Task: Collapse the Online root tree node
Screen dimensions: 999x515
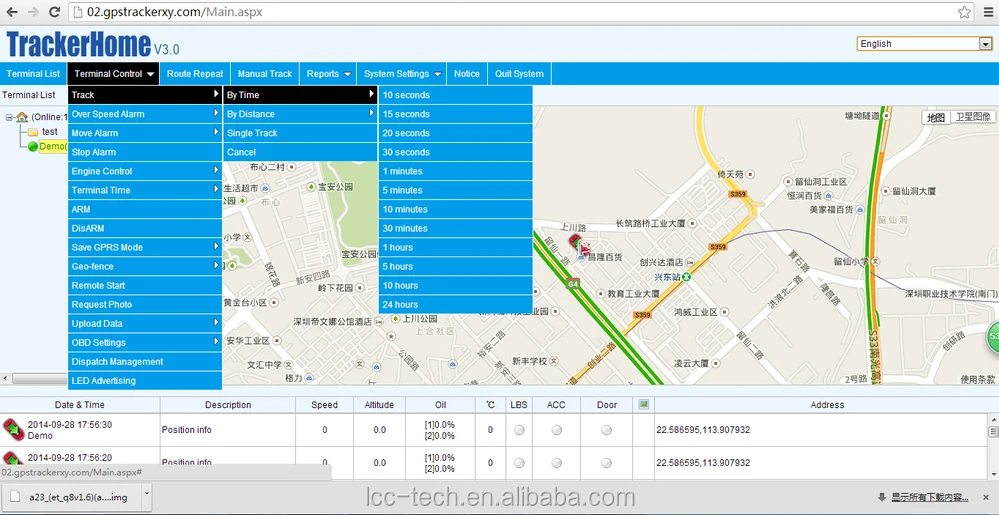Action: 9,117
